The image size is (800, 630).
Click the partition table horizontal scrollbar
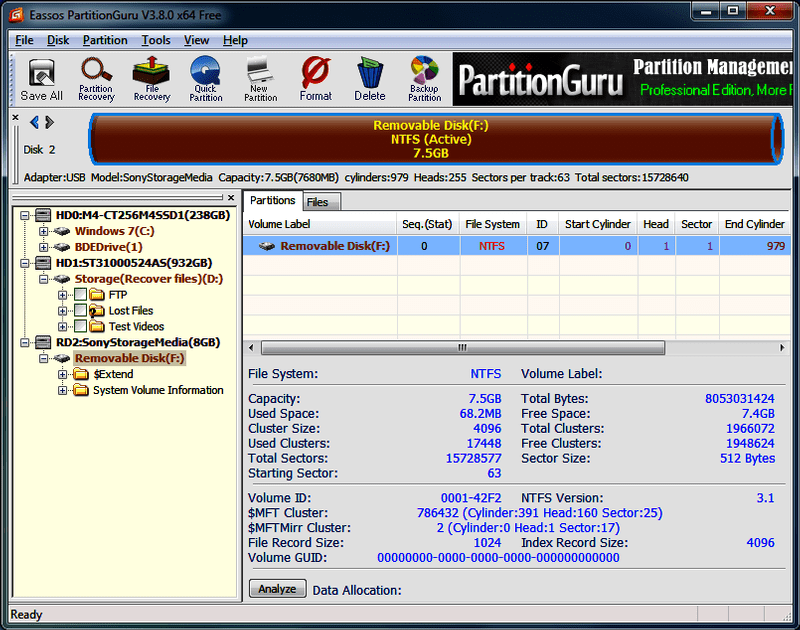click(462, 348)
